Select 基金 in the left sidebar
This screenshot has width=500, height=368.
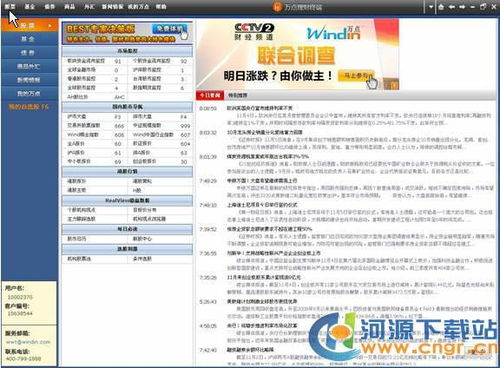tap(29, 39)
